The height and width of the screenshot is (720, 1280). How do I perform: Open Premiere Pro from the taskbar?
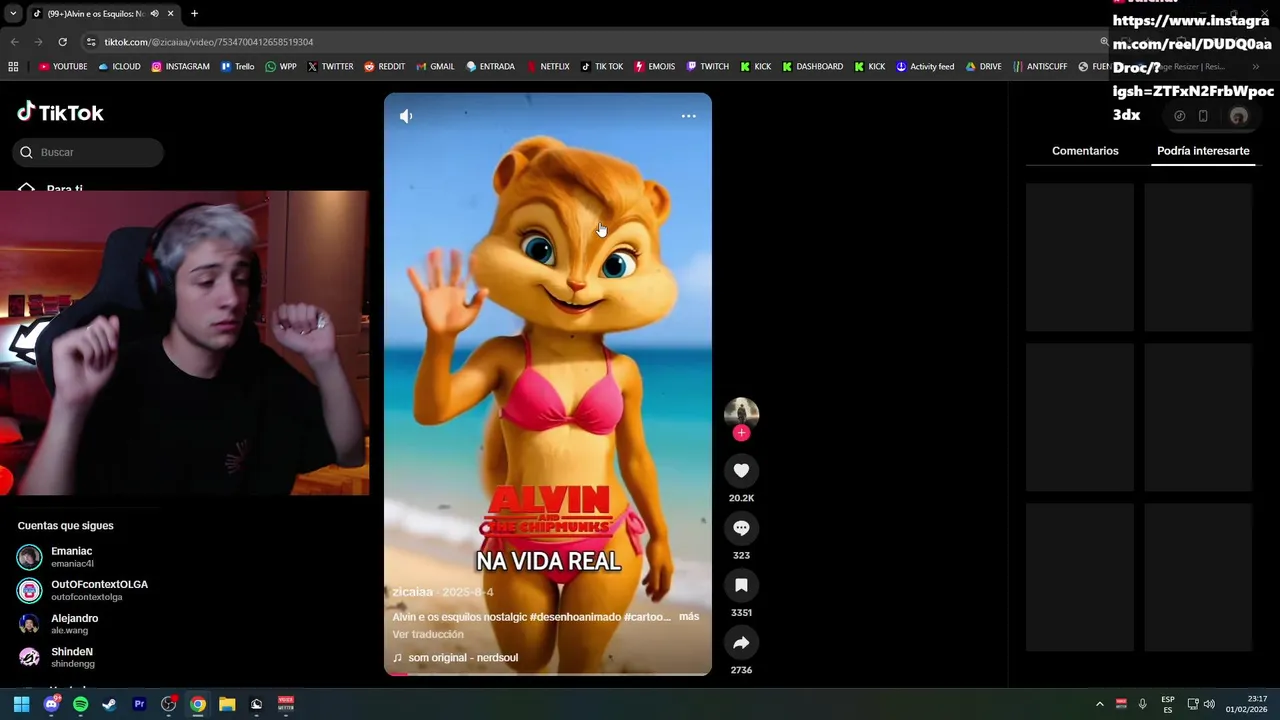139,704
